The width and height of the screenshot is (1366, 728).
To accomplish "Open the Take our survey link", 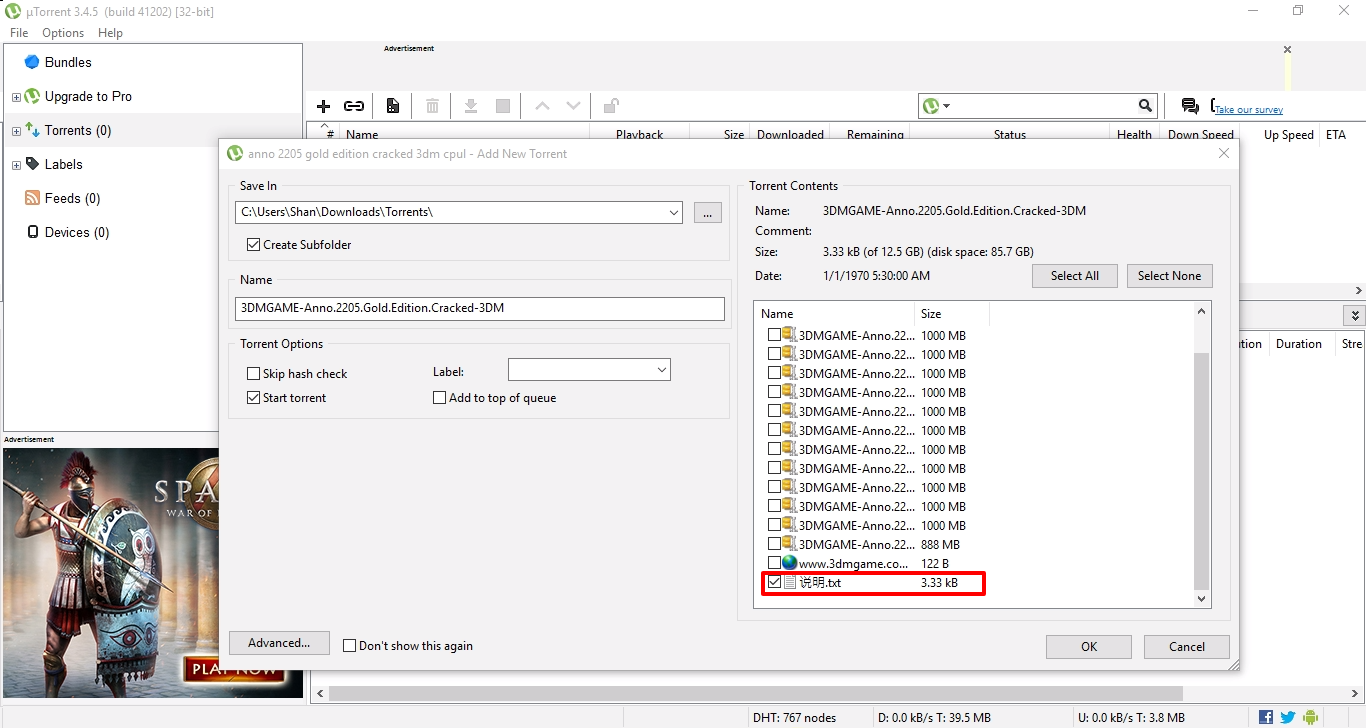I will pos(1249,110).
